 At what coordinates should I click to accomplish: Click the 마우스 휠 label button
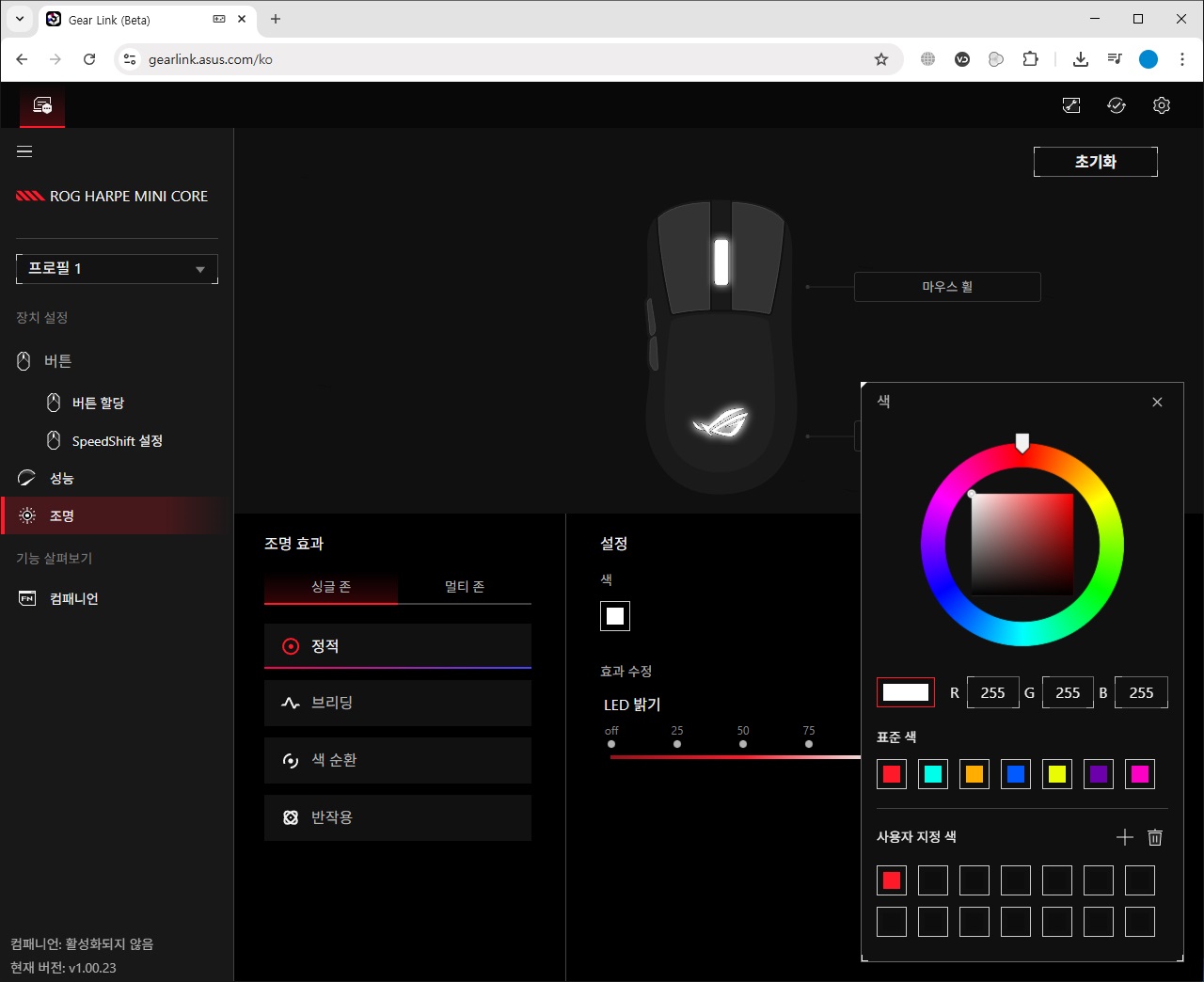point(947,287)
